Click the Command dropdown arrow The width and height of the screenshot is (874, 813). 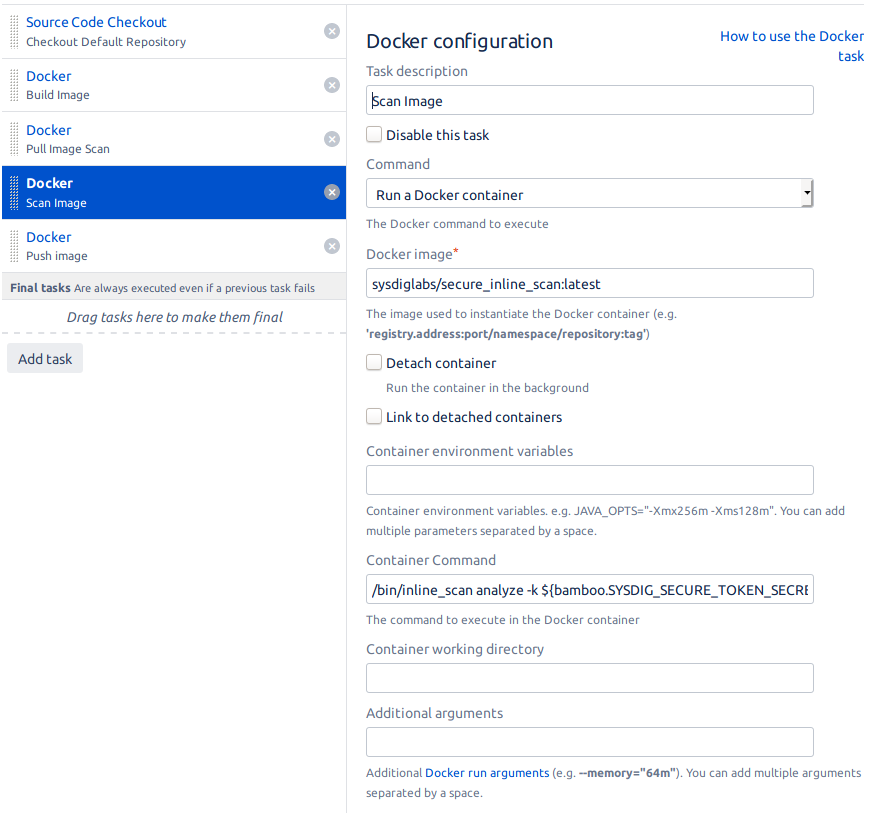tap(807, 192)
